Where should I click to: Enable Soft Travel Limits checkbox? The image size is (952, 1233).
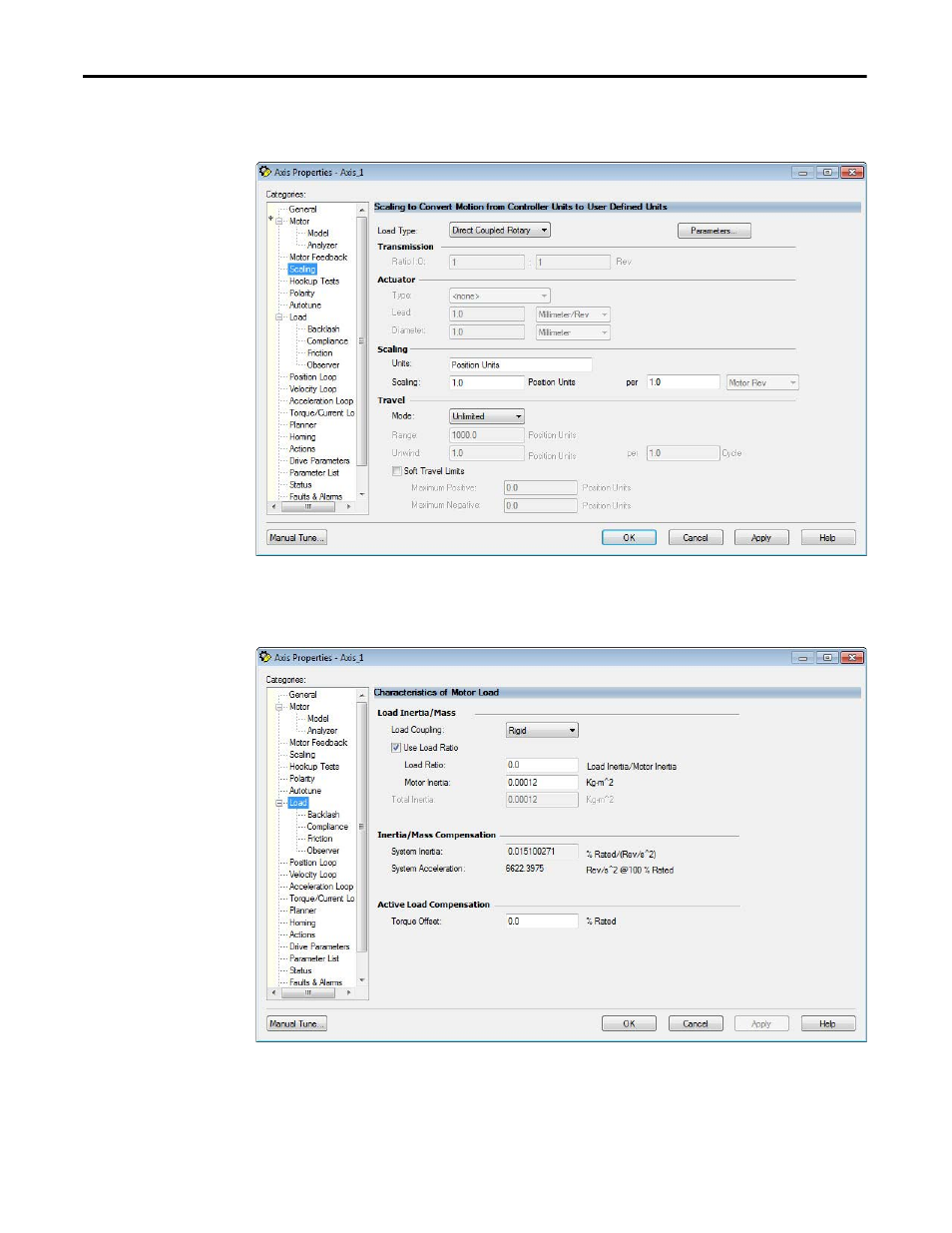click(396, 471)
